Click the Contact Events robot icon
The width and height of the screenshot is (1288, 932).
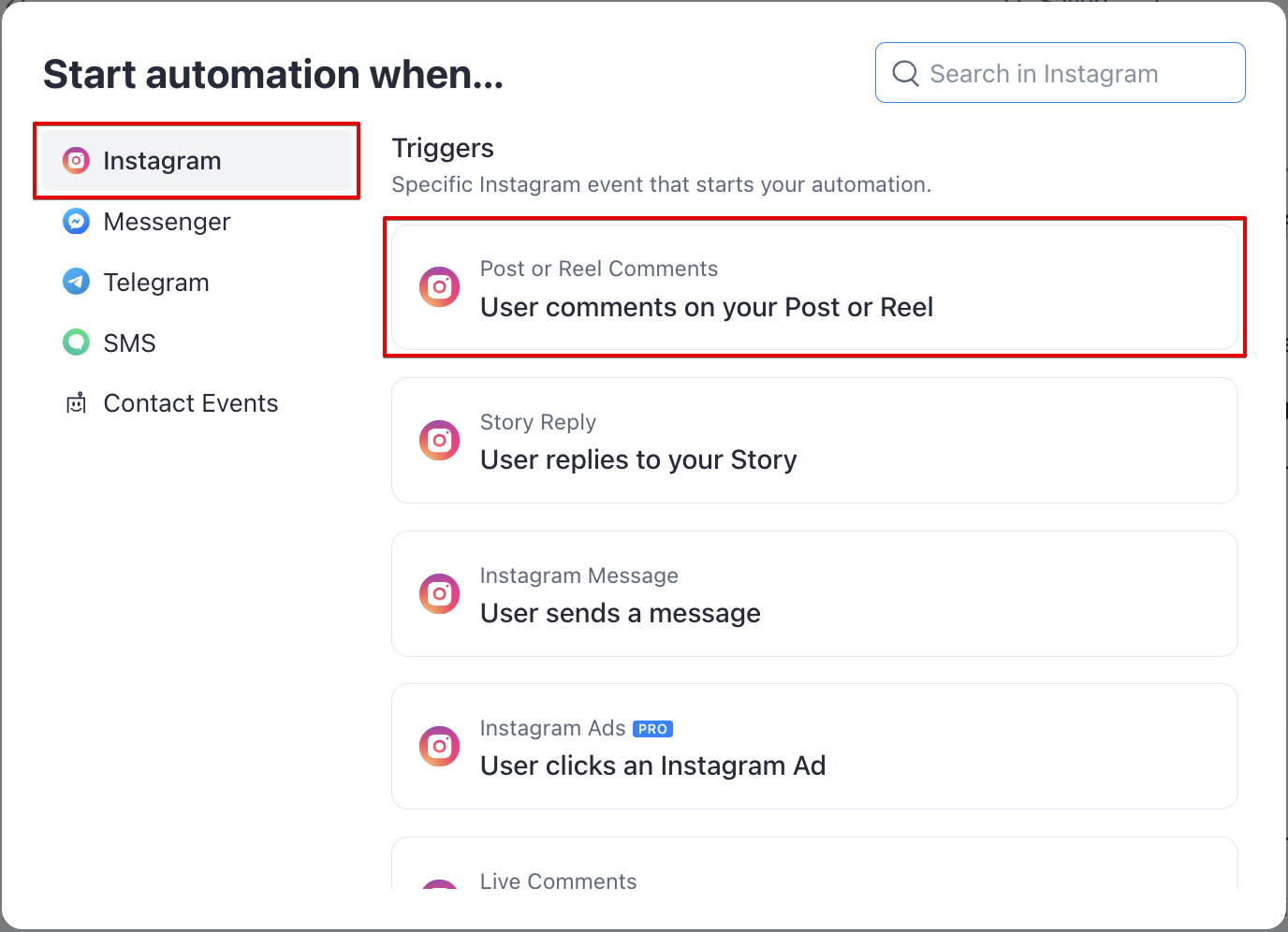point(76,403)
